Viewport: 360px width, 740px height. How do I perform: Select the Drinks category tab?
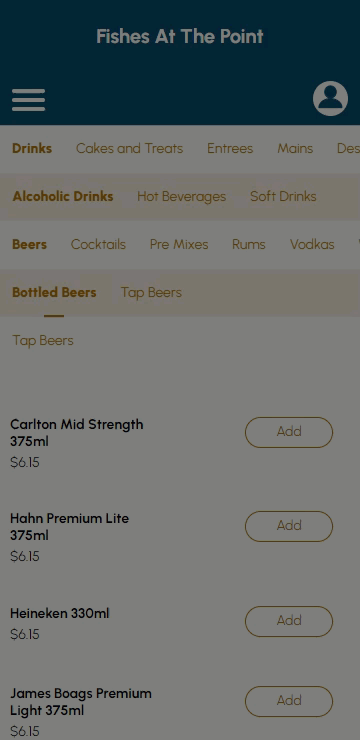[32, 149]
